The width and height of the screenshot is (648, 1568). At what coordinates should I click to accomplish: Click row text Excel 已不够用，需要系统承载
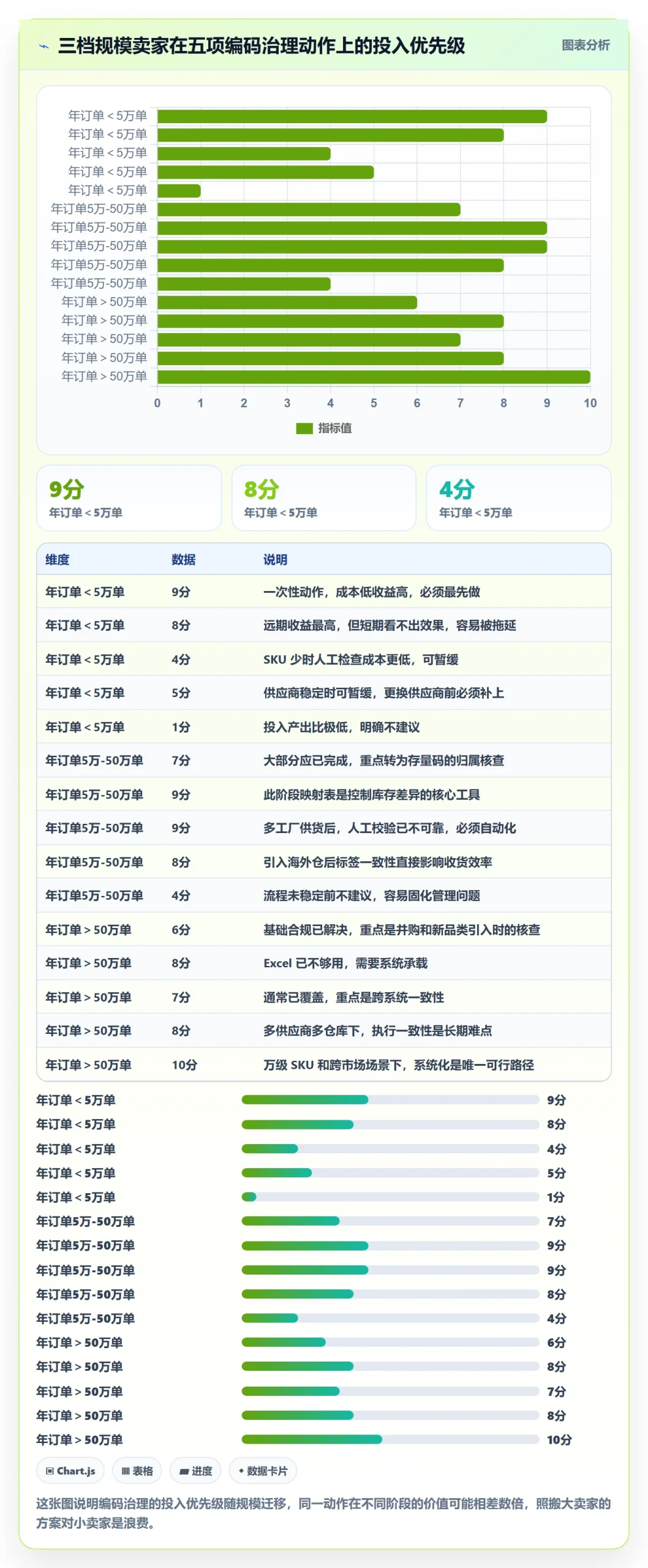click(345, 963)
